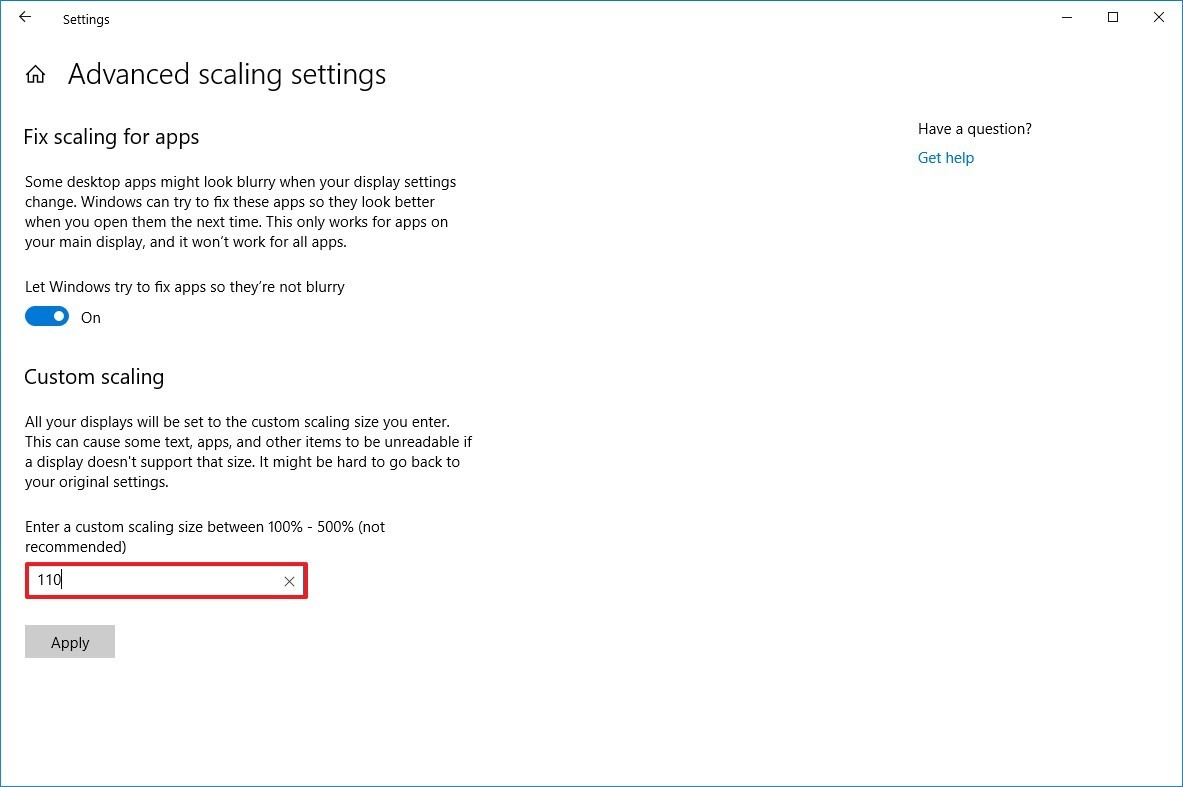
Task: Click the Fix scaling for apps heading
Action: (111, 137)
